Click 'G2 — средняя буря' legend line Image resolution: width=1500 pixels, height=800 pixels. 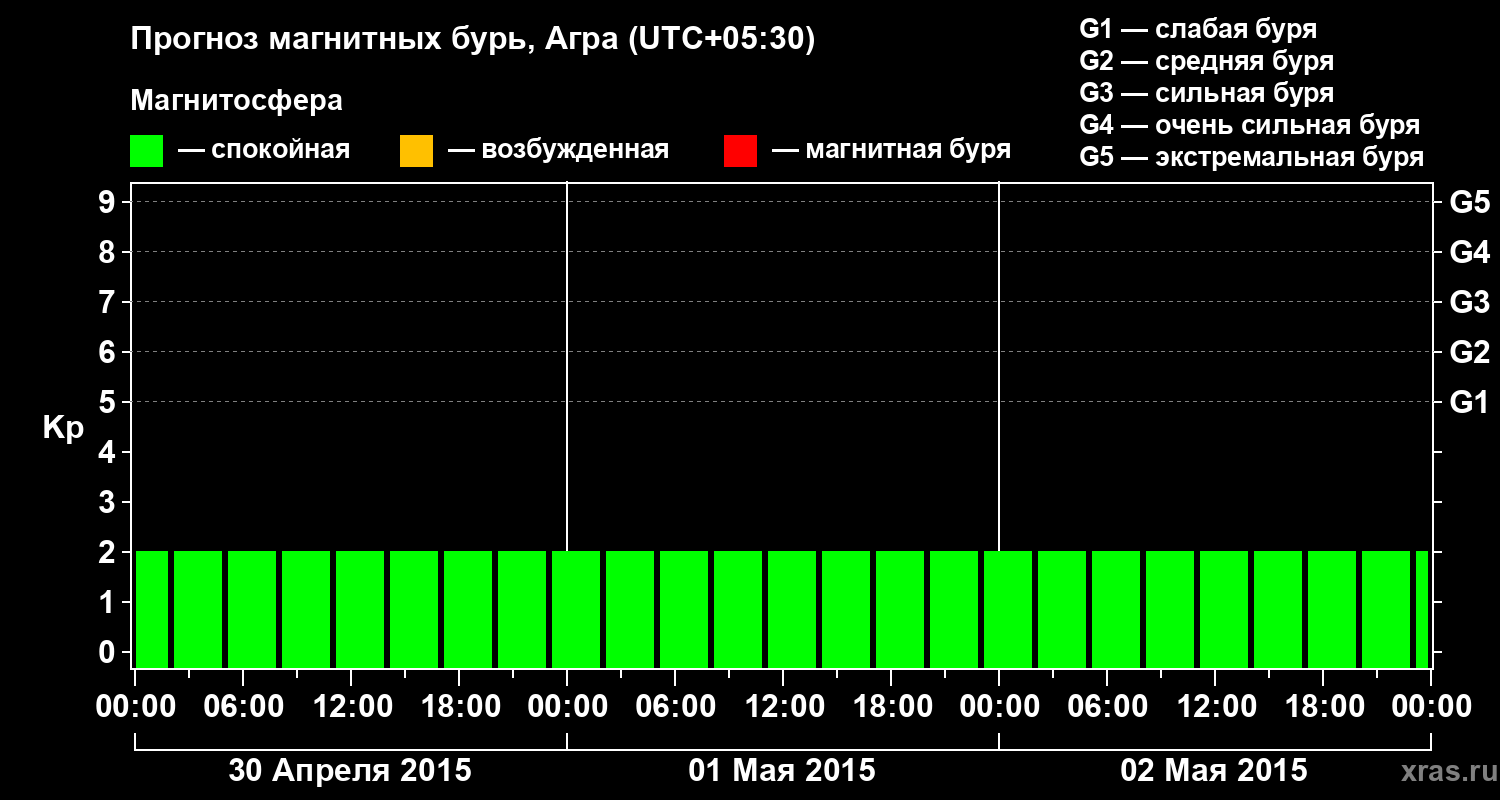[x=1206, y=60]
